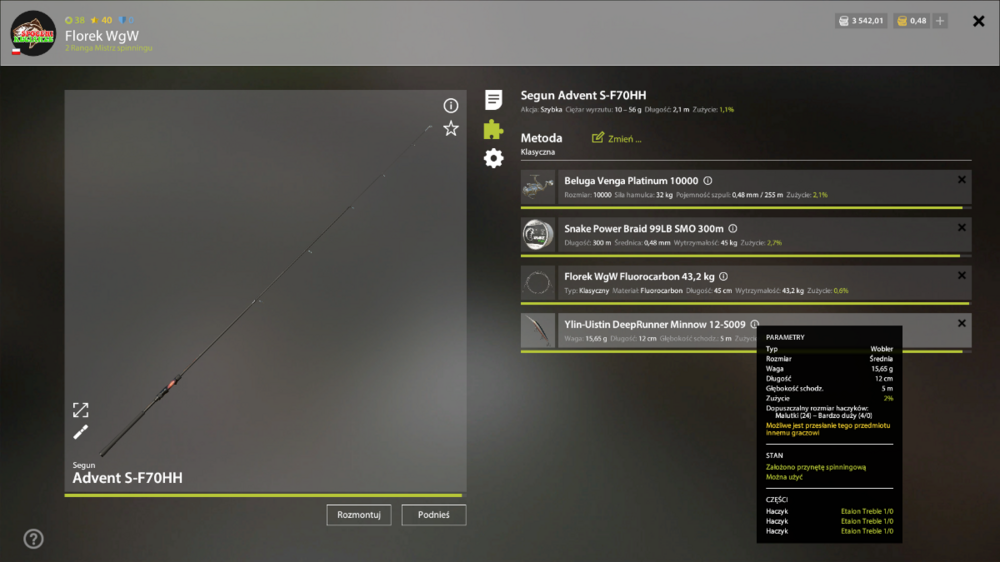
Task: Remove Beluga Venga Platinum reel
Action: (962, 180)
